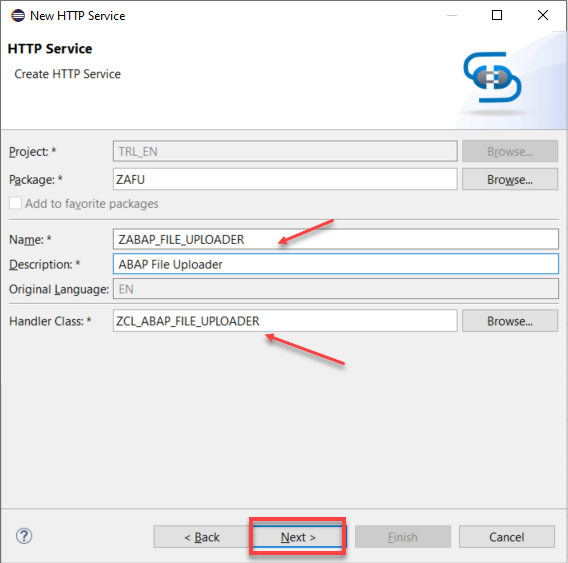
Task: Click the Original Language field EN
Action: click(336, 289)
